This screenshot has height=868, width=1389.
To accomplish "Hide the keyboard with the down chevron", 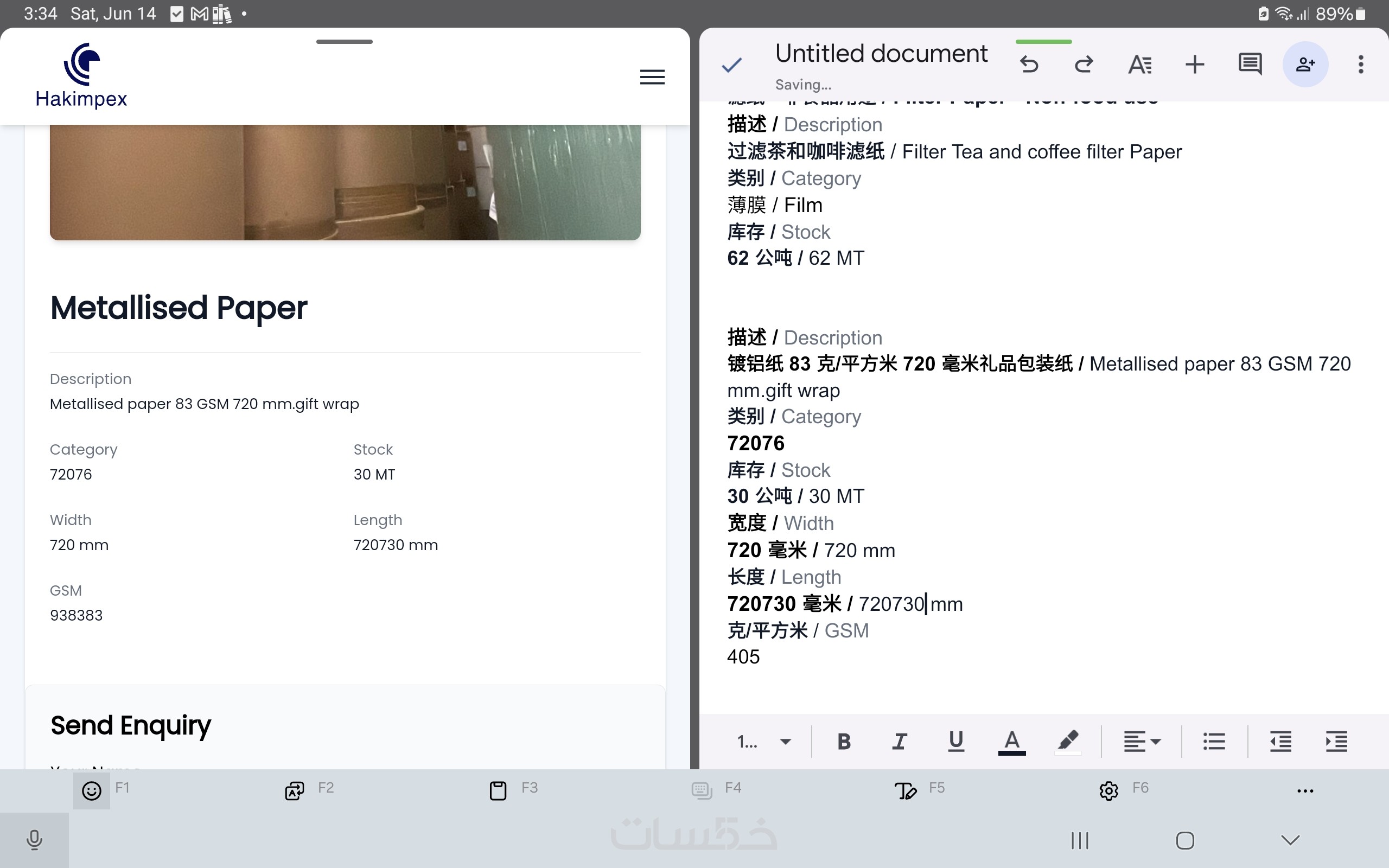I will [x=1290, y=840].
